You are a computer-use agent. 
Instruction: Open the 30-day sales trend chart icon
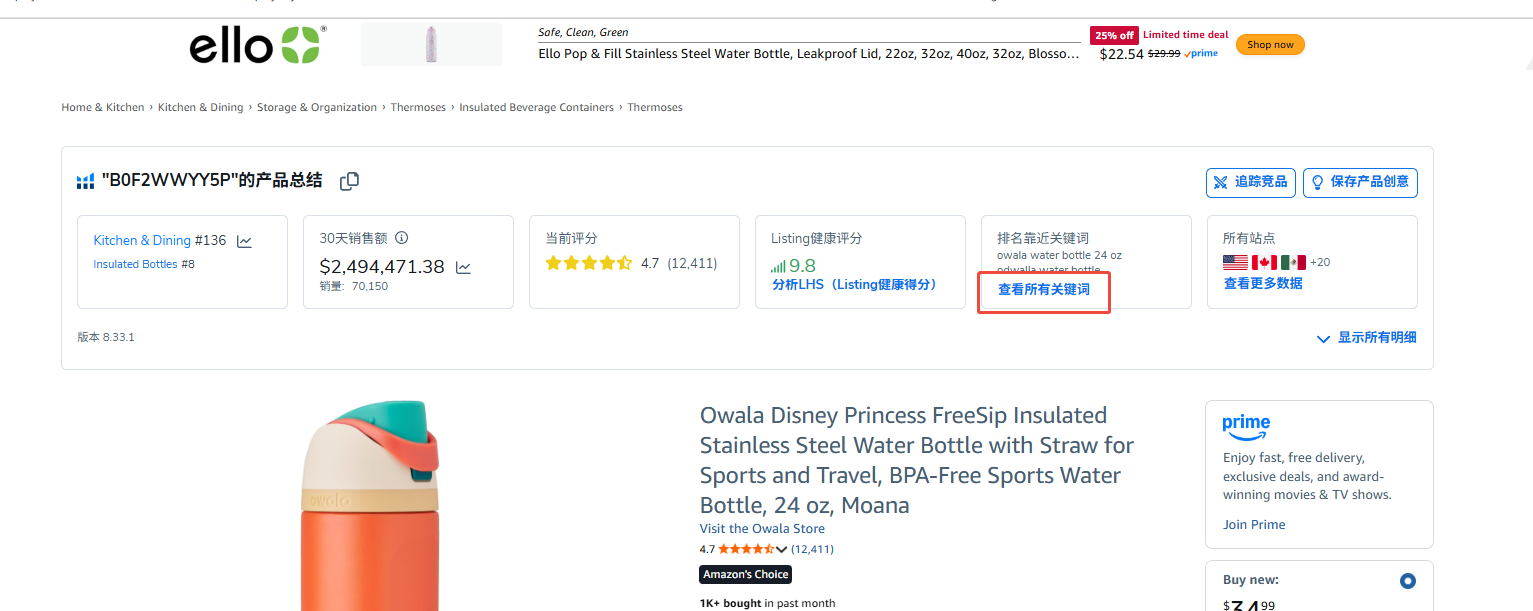click(x=463, y=267)
